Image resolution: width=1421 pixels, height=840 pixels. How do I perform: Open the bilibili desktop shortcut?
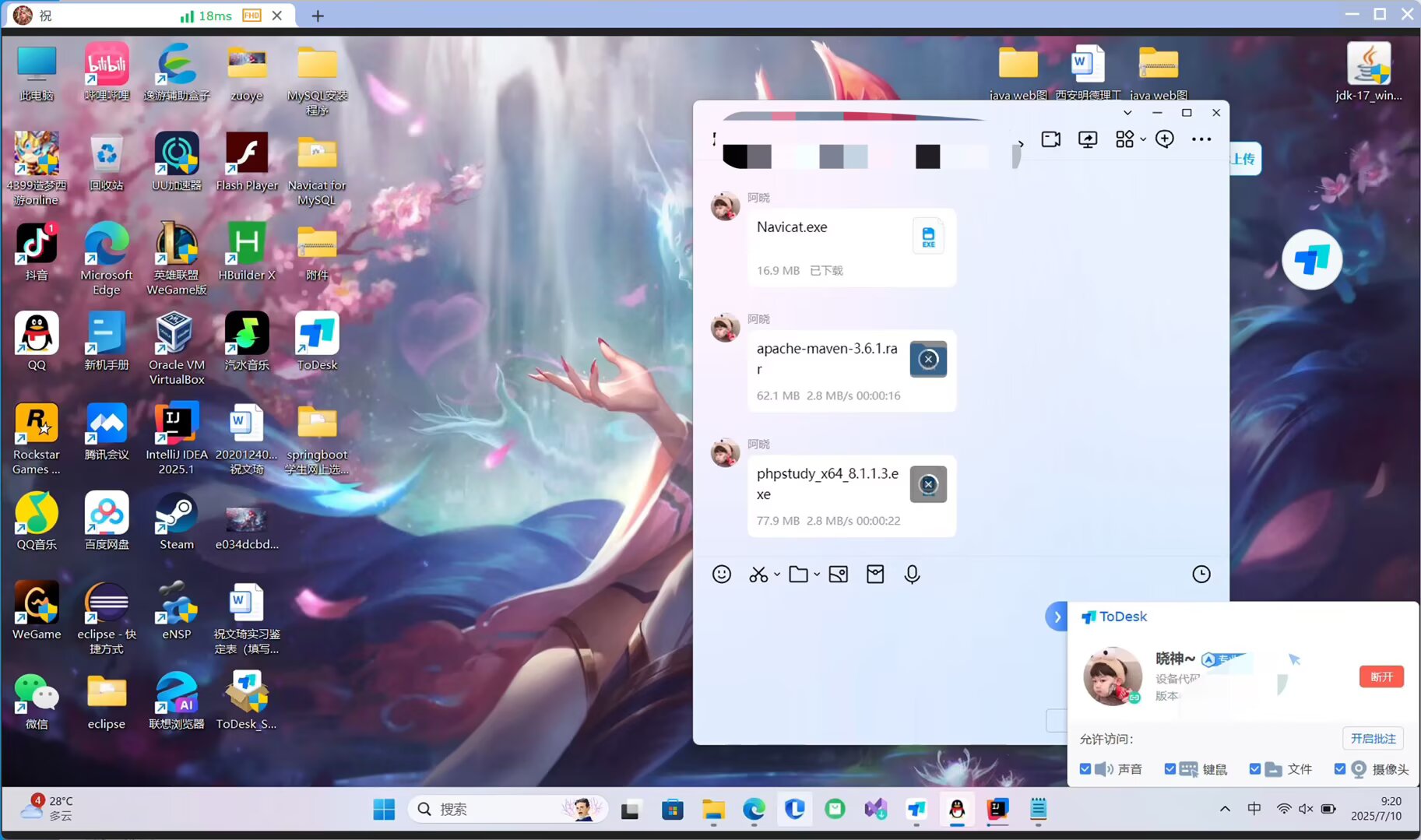point(107,72)
